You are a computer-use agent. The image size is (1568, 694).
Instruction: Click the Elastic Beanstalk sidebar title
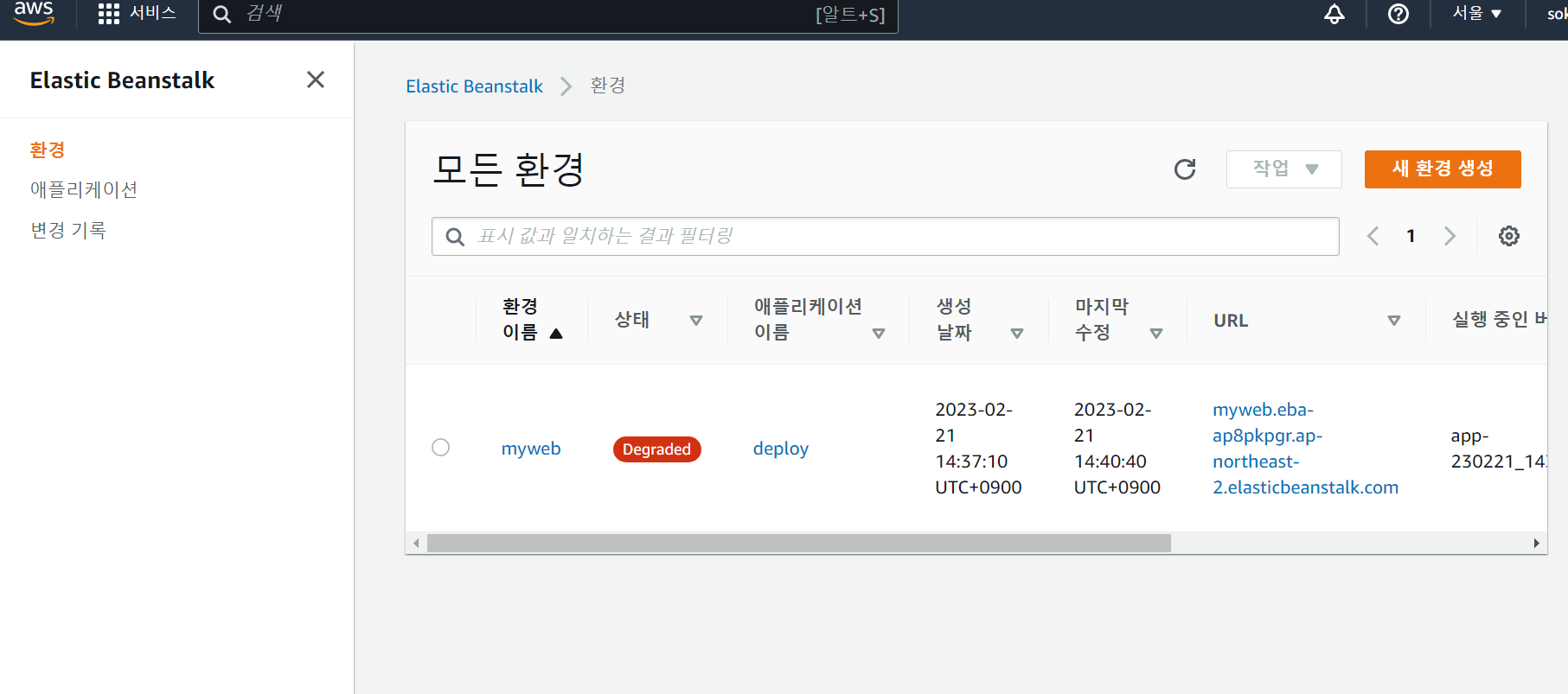coord(122,80)
